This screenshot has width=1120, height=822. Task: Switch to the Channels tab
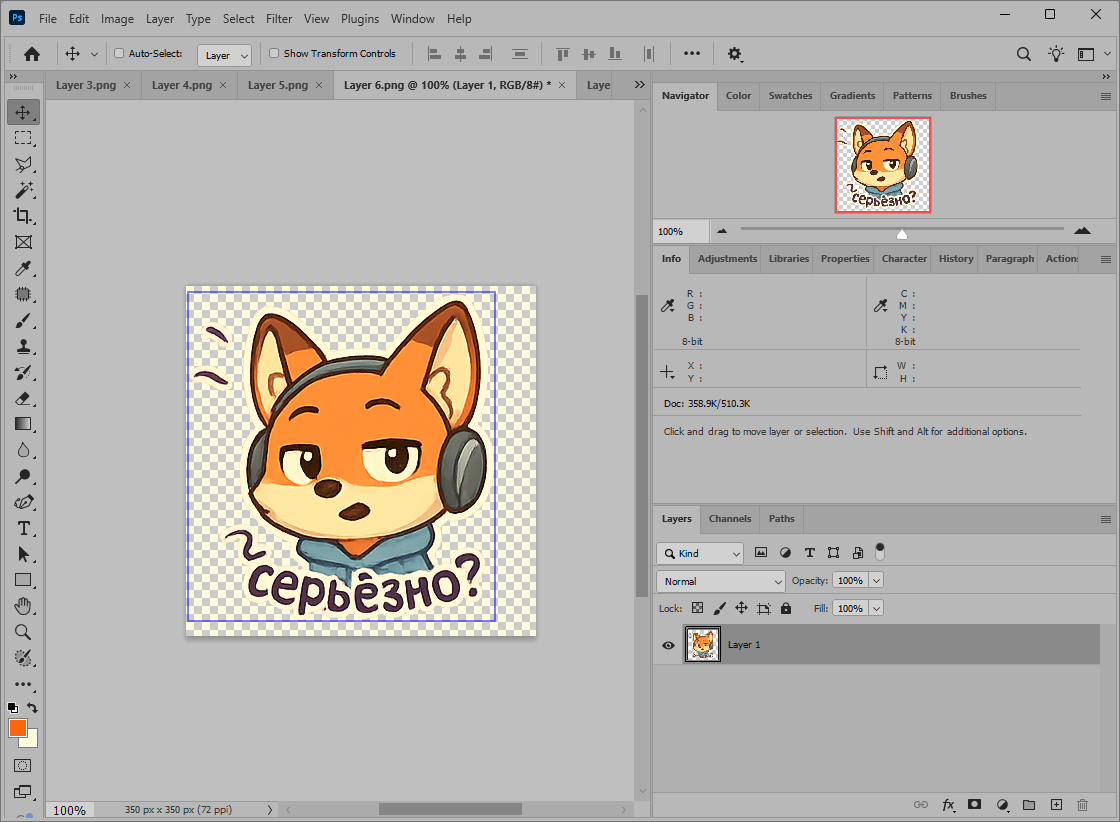(x=730, y=519)
